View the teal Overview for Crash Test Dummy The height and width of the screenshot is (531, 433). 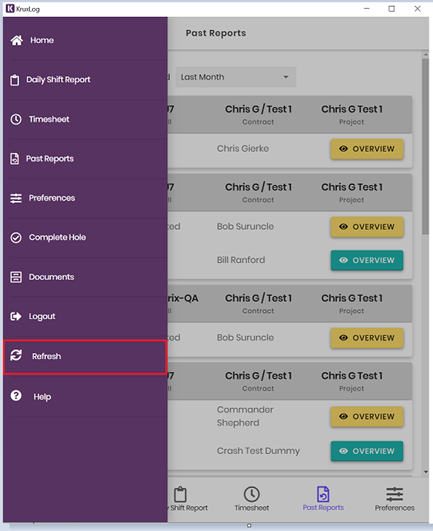[x=367, y=451]
